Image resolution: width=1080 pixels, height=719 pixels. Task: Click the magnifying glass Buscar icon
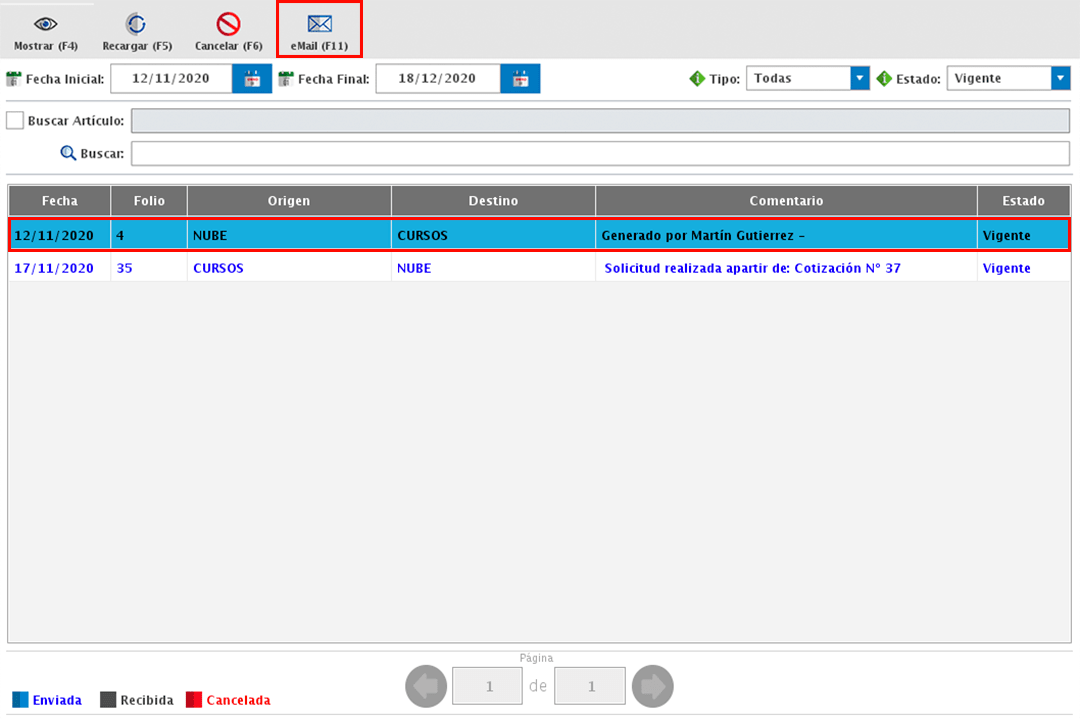tap(68, 154)
